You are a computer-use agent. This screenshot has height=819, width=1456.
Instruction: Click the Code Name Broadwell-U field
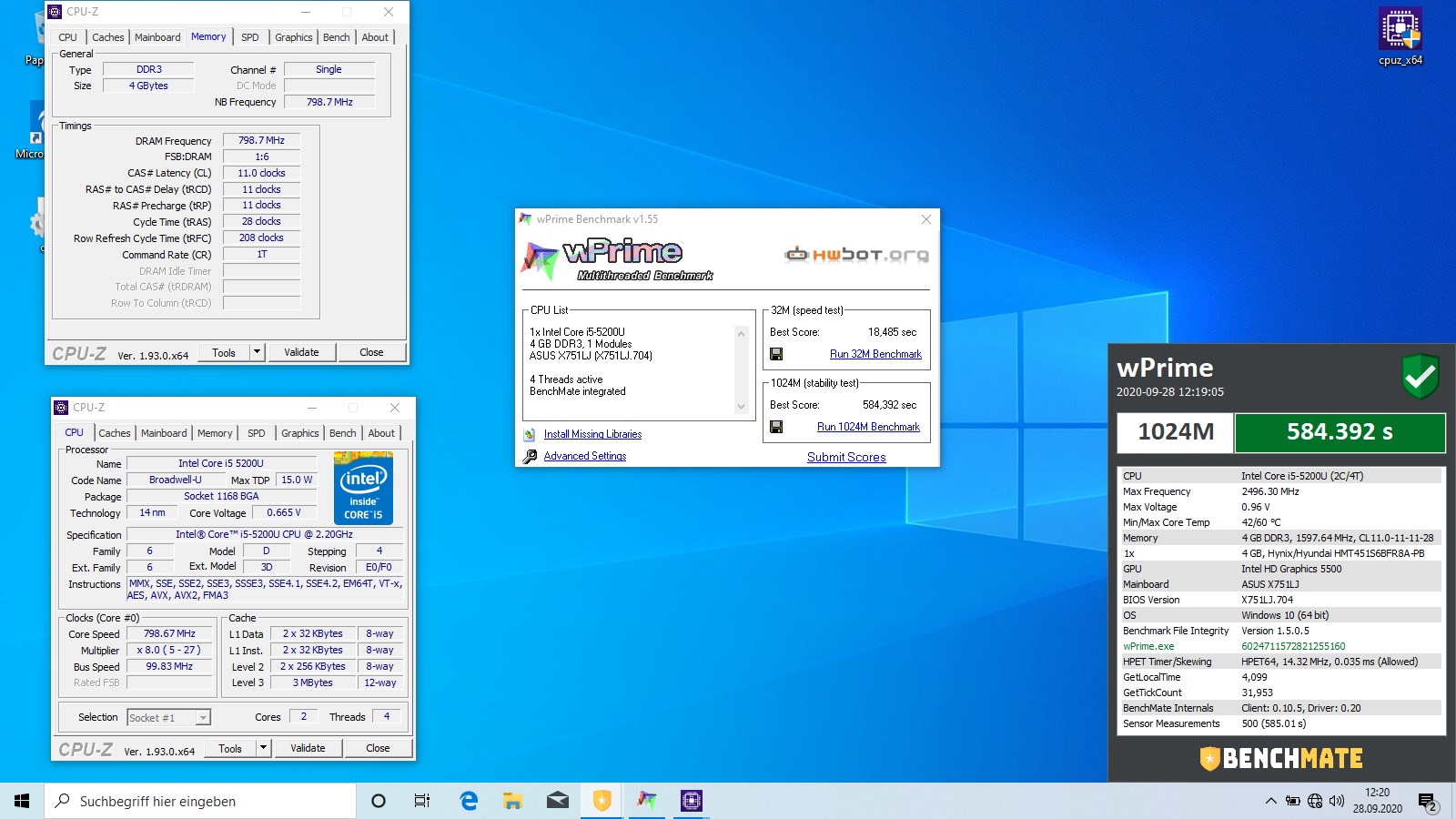[x=176, y=480]
